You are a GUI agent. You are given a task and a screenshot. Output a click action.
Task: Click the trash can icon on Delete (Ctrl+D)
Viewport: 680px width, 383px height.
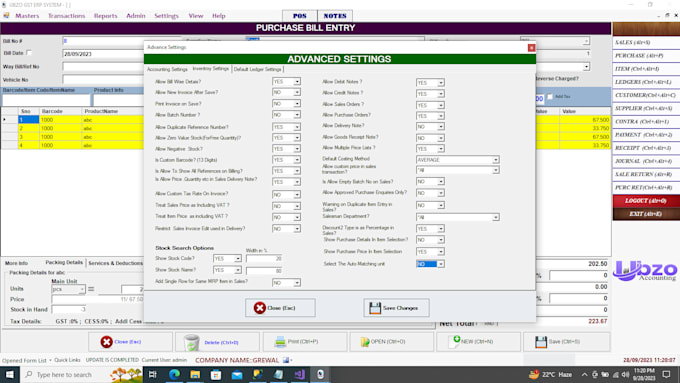[192, 342]
